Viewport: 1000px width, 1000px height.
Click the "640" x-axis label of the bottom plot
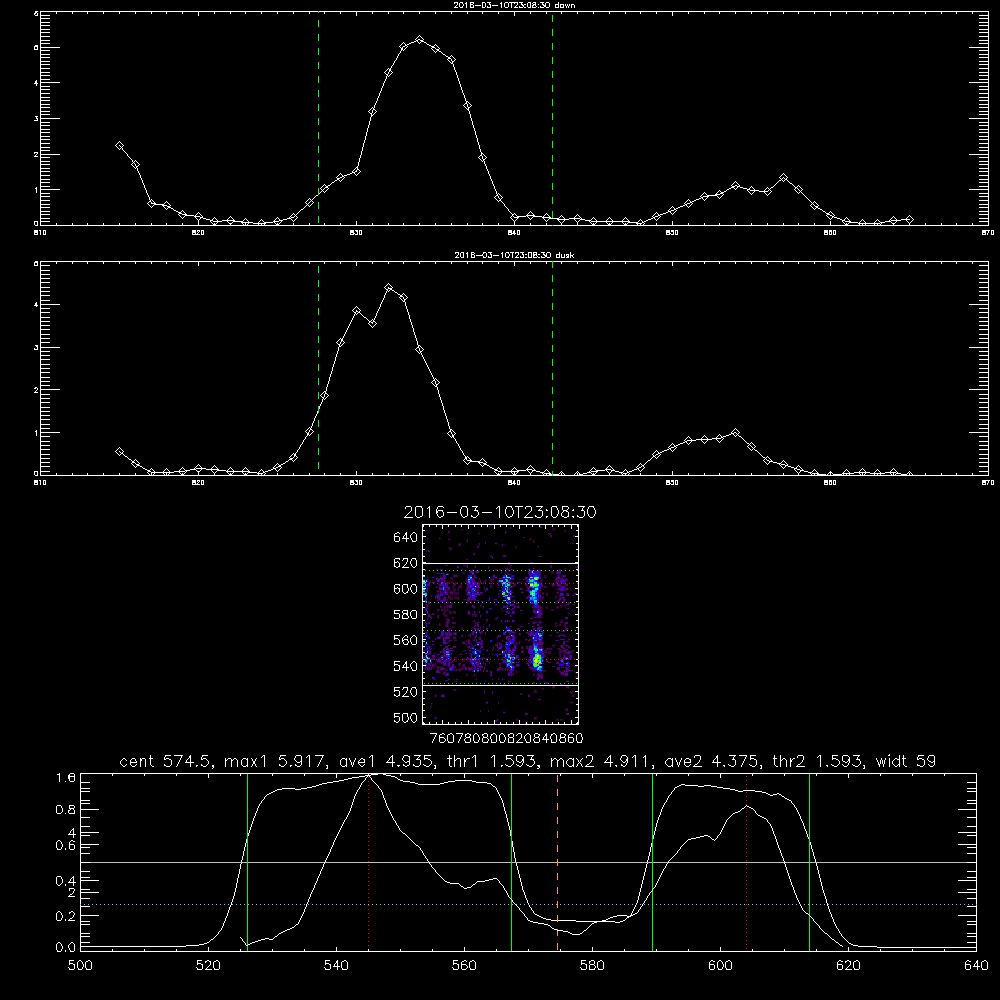pos(976,965)
